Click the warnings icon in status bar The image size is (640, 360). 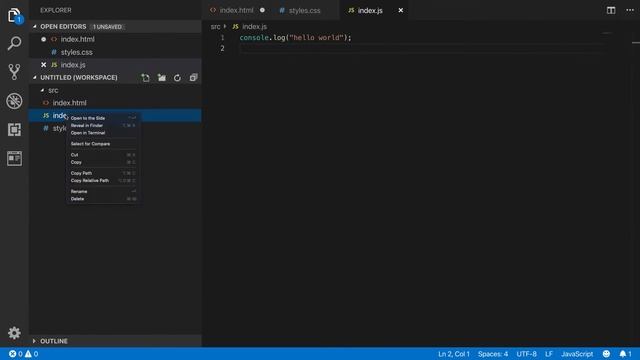pyautogui.click(x=28, y=354)
